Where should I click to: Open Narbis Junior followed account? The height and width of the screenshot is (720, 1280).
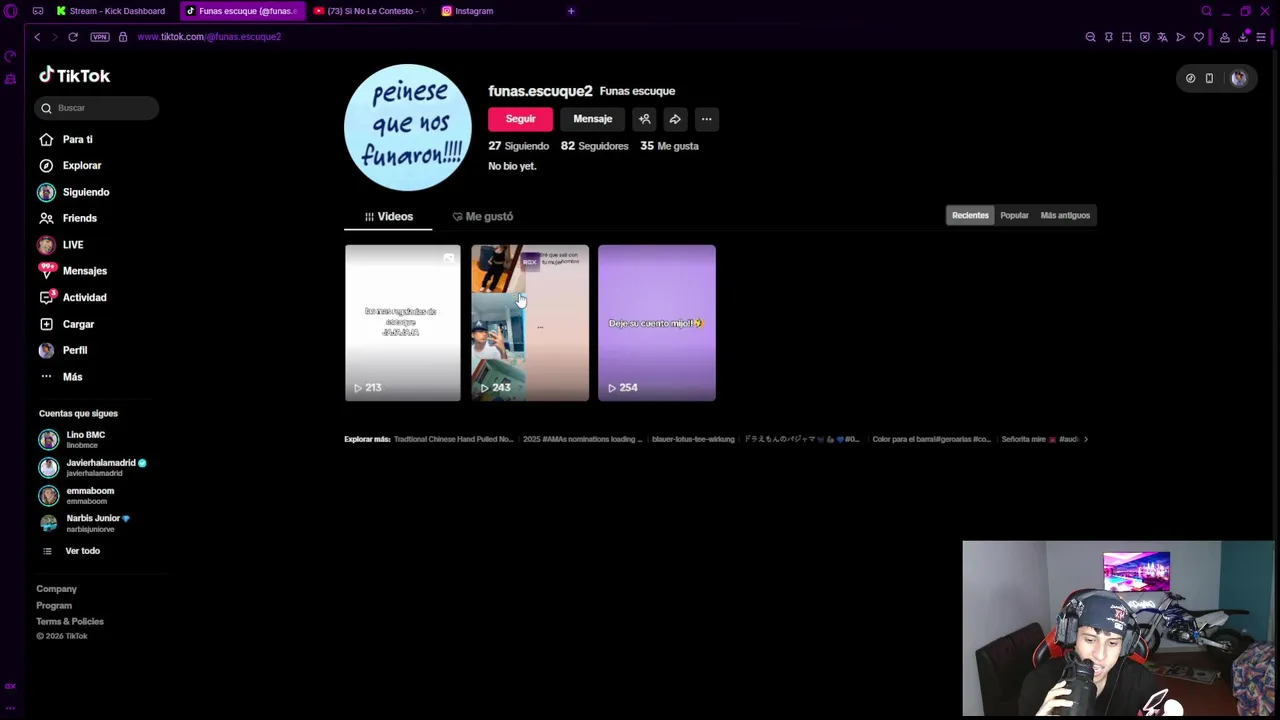(x=85, y=523)
